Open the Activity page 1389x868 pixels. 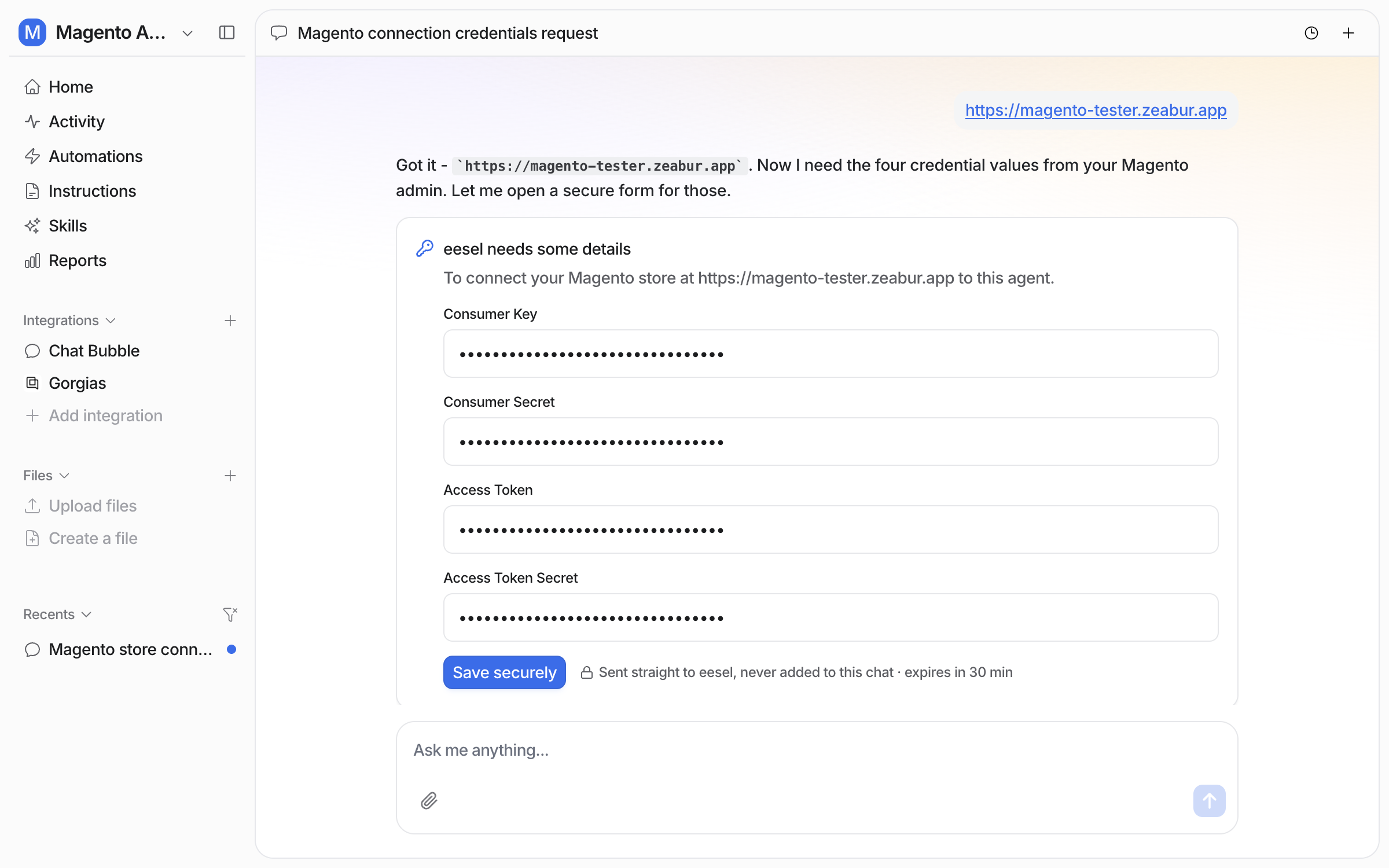[127, 122]
